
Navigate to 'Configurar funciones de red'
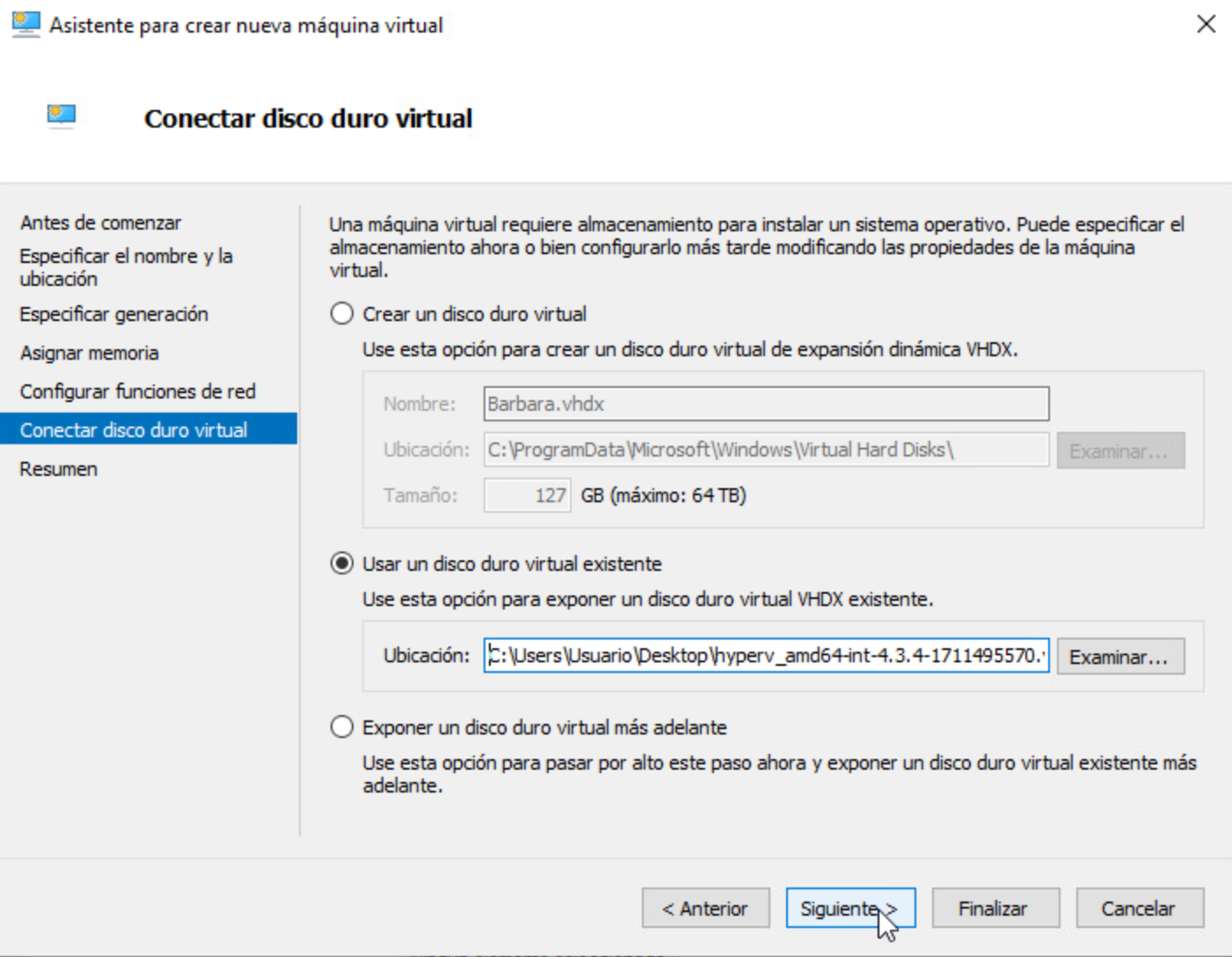[x=137, y=391]
